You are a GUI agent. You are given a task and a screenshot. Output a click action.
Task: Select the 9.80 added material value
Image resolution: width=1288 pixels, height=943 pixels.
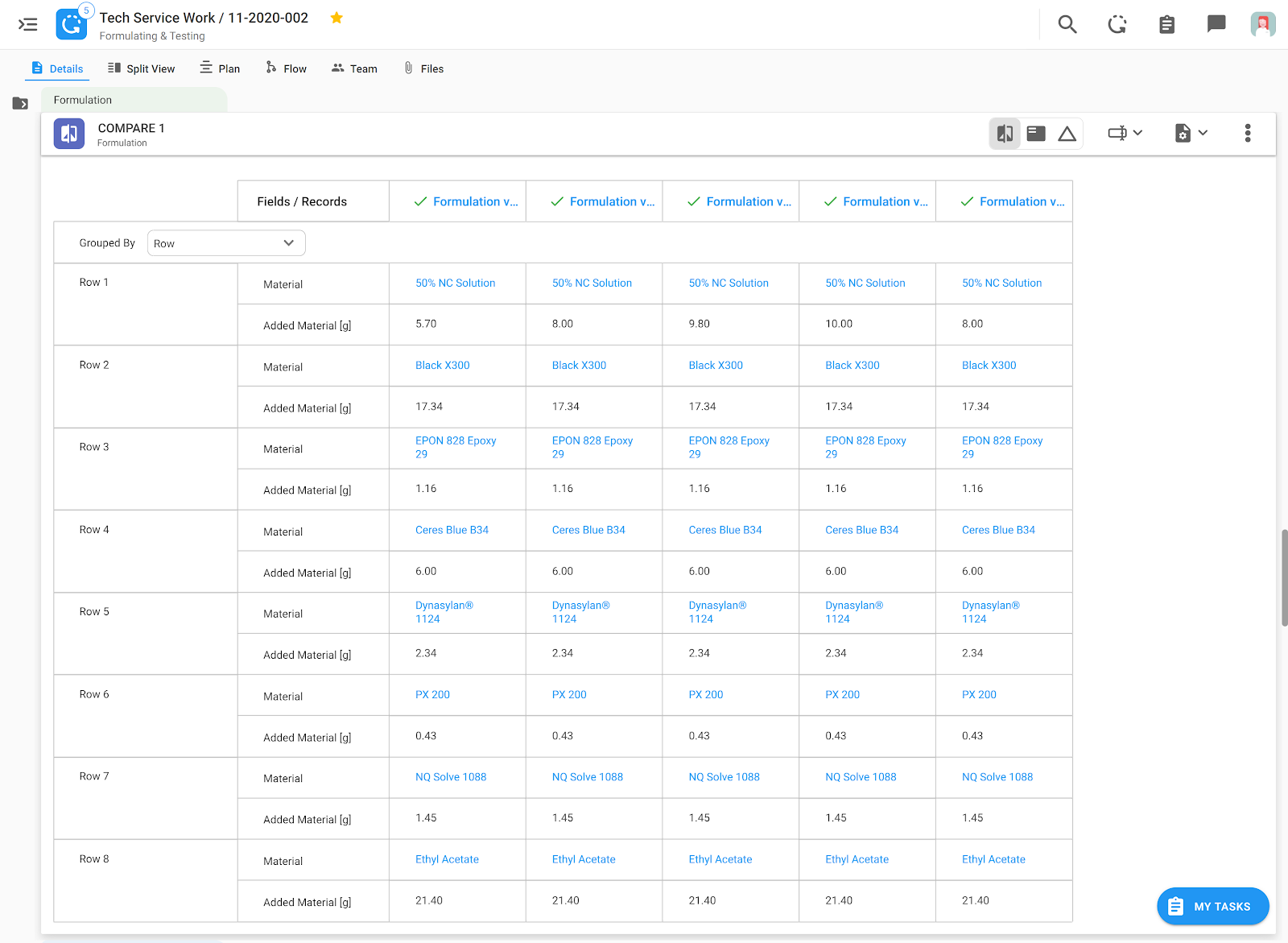tap(700, 324)
